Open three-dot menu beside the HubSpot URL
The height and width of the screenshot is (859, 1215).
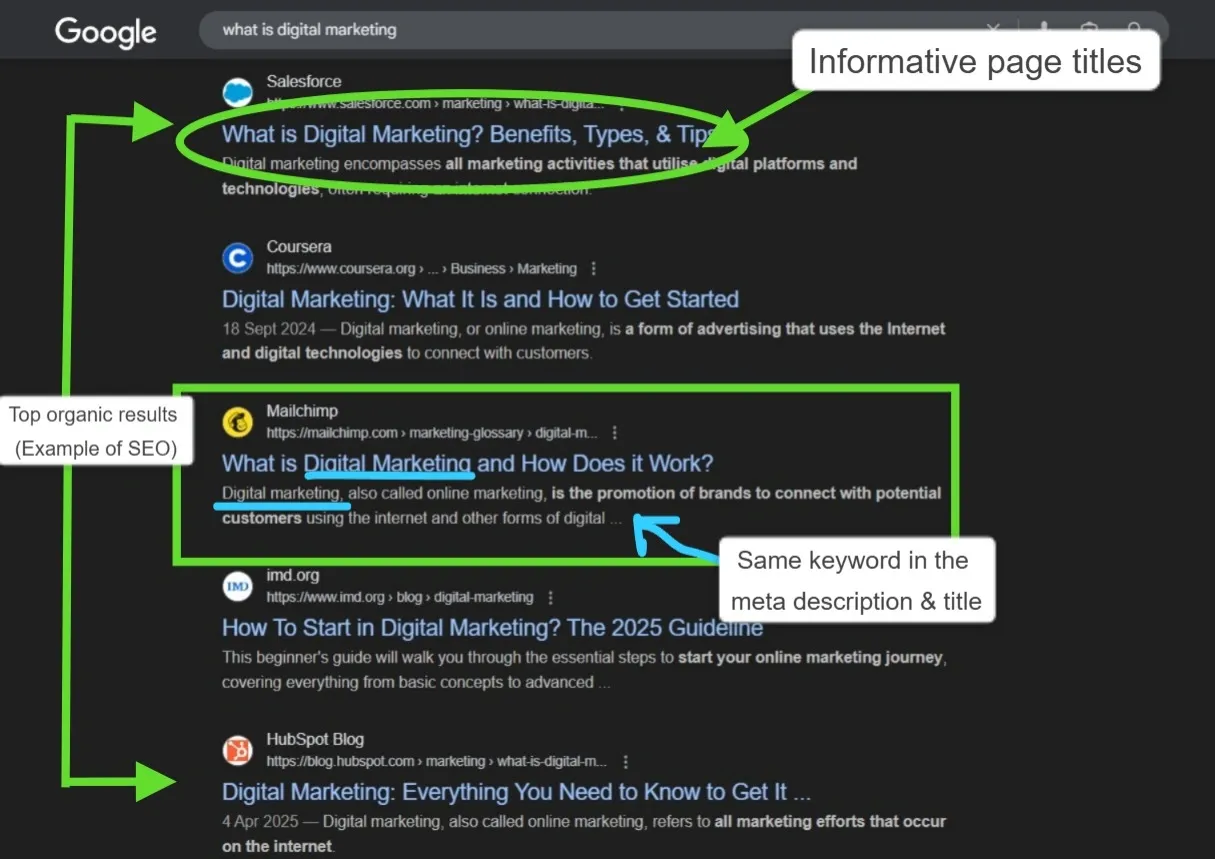coord(625,762)
